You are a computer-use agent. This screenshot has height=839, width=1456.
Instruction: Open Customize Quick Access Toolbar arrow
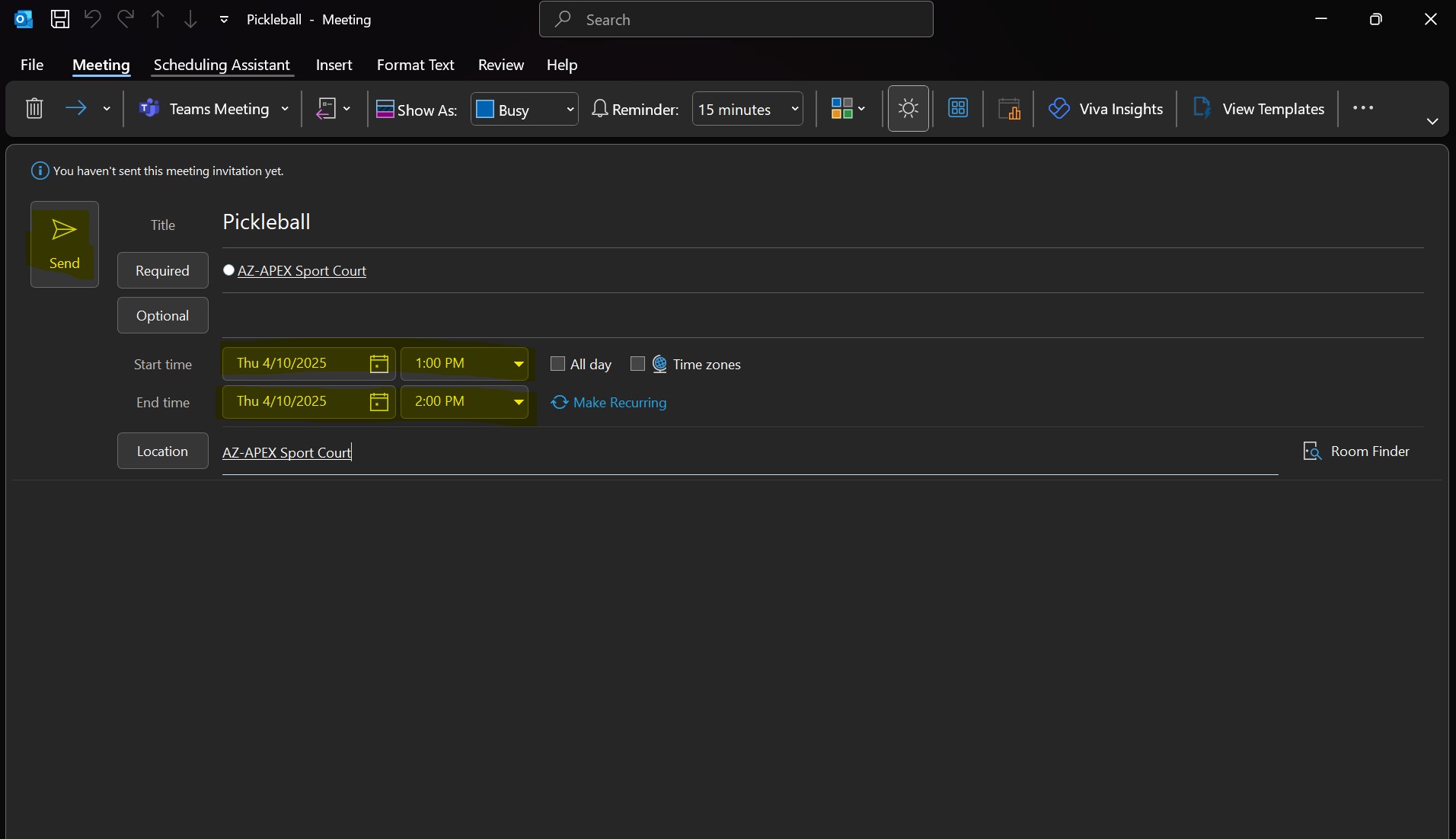pyautogui.click(x=224, y=20)
